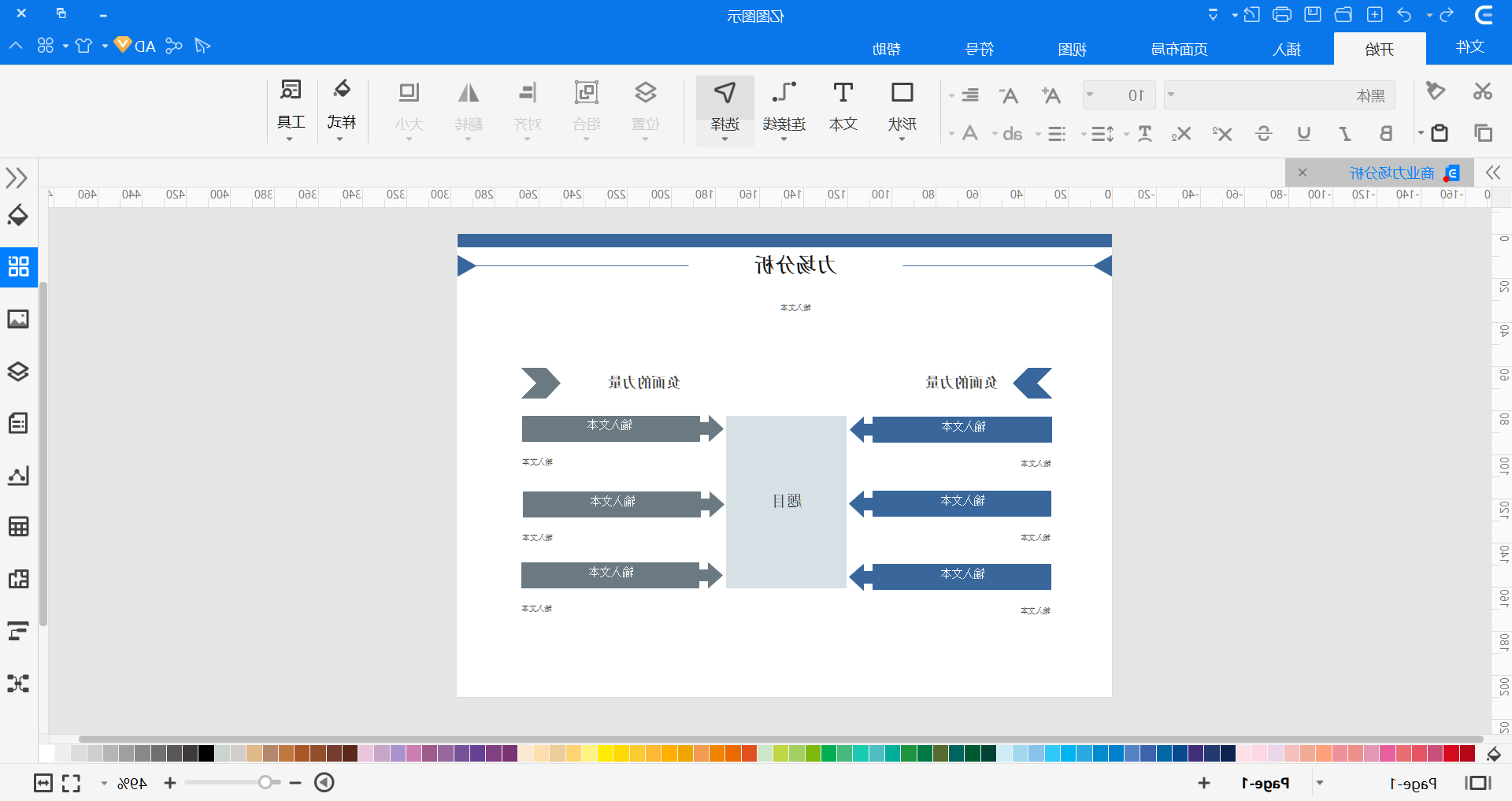The image size is (1512, 801).
Task: Open the font size dropdown arrow
Action: (1090, 95)
